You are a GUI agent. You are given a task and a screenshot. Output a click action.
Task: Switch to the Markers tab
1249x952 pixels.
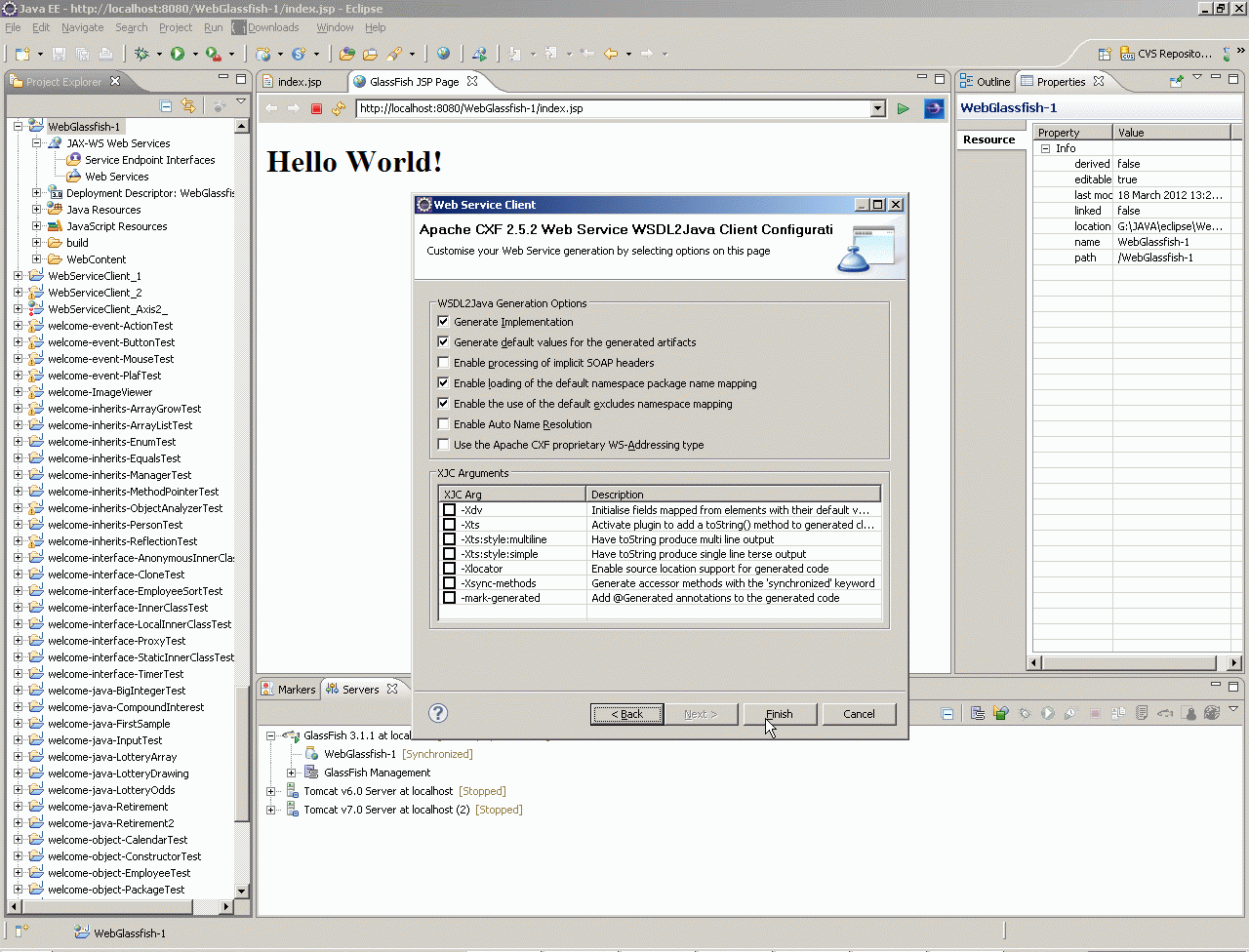[x=289, y=690]
